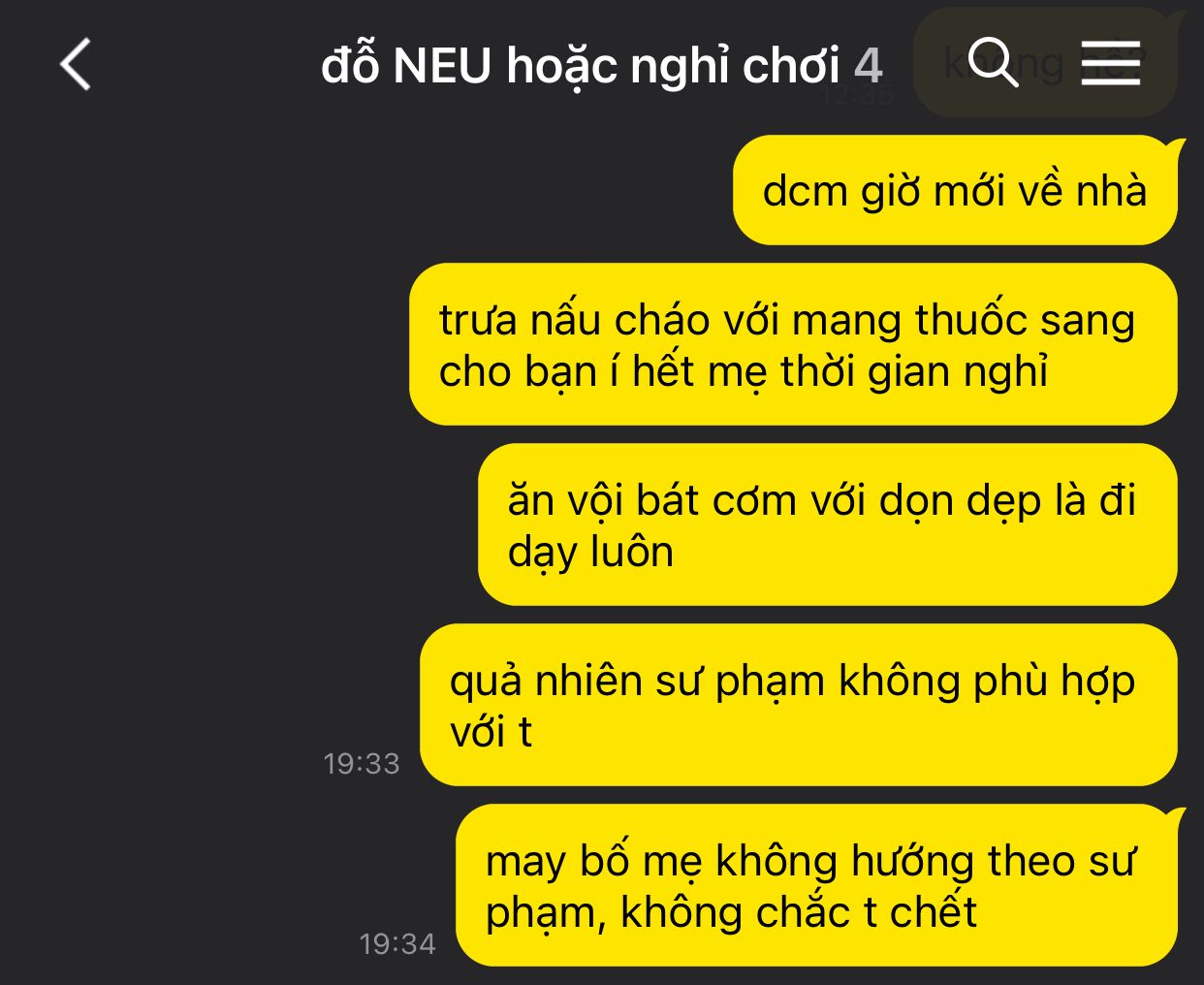Tap the 19:33 message timestamp
This screenshot has width=1204, height=985.
(x=362, y=764)
